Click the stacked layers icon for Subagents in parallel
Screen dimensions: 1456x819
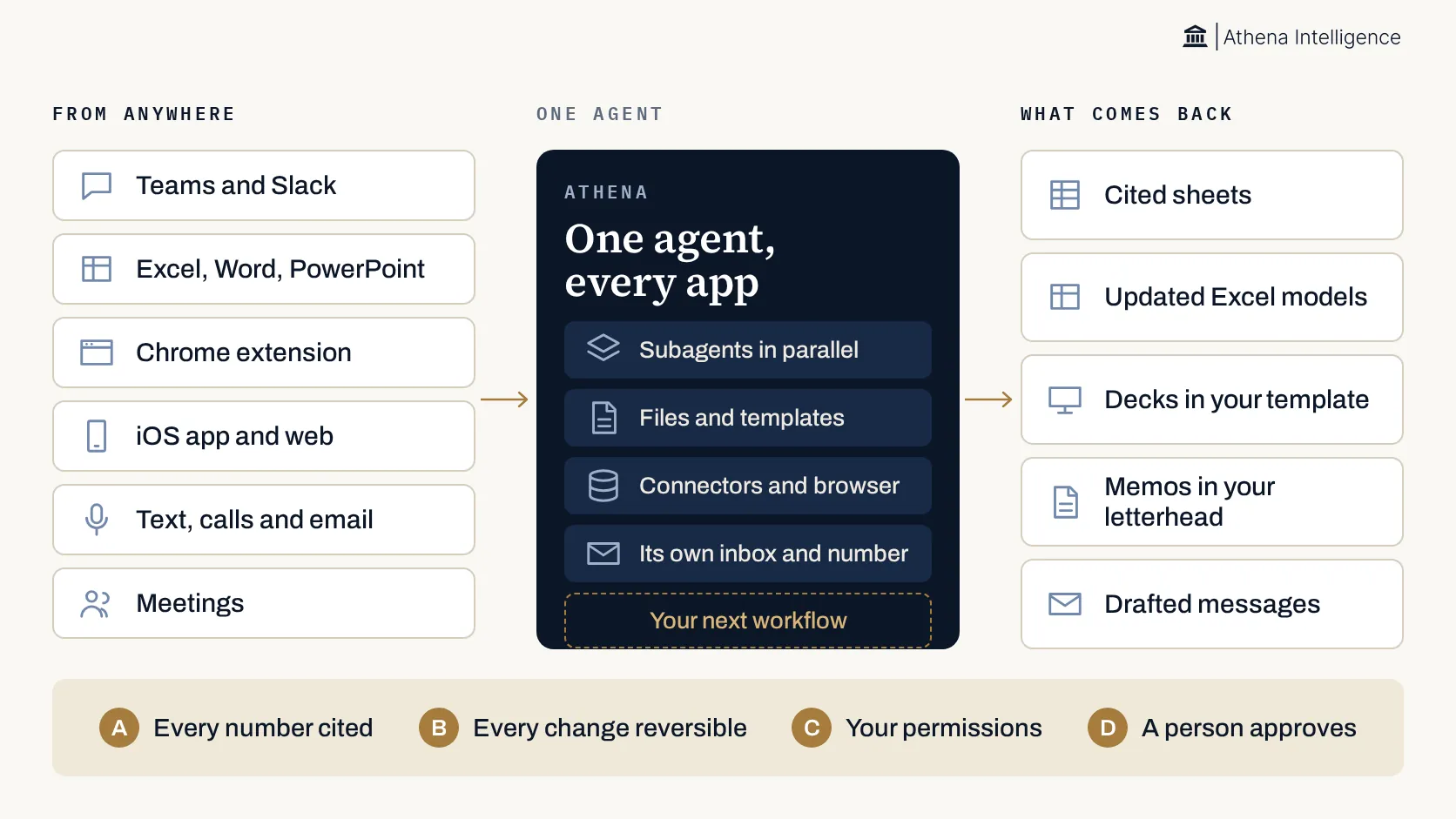[603, 348]
